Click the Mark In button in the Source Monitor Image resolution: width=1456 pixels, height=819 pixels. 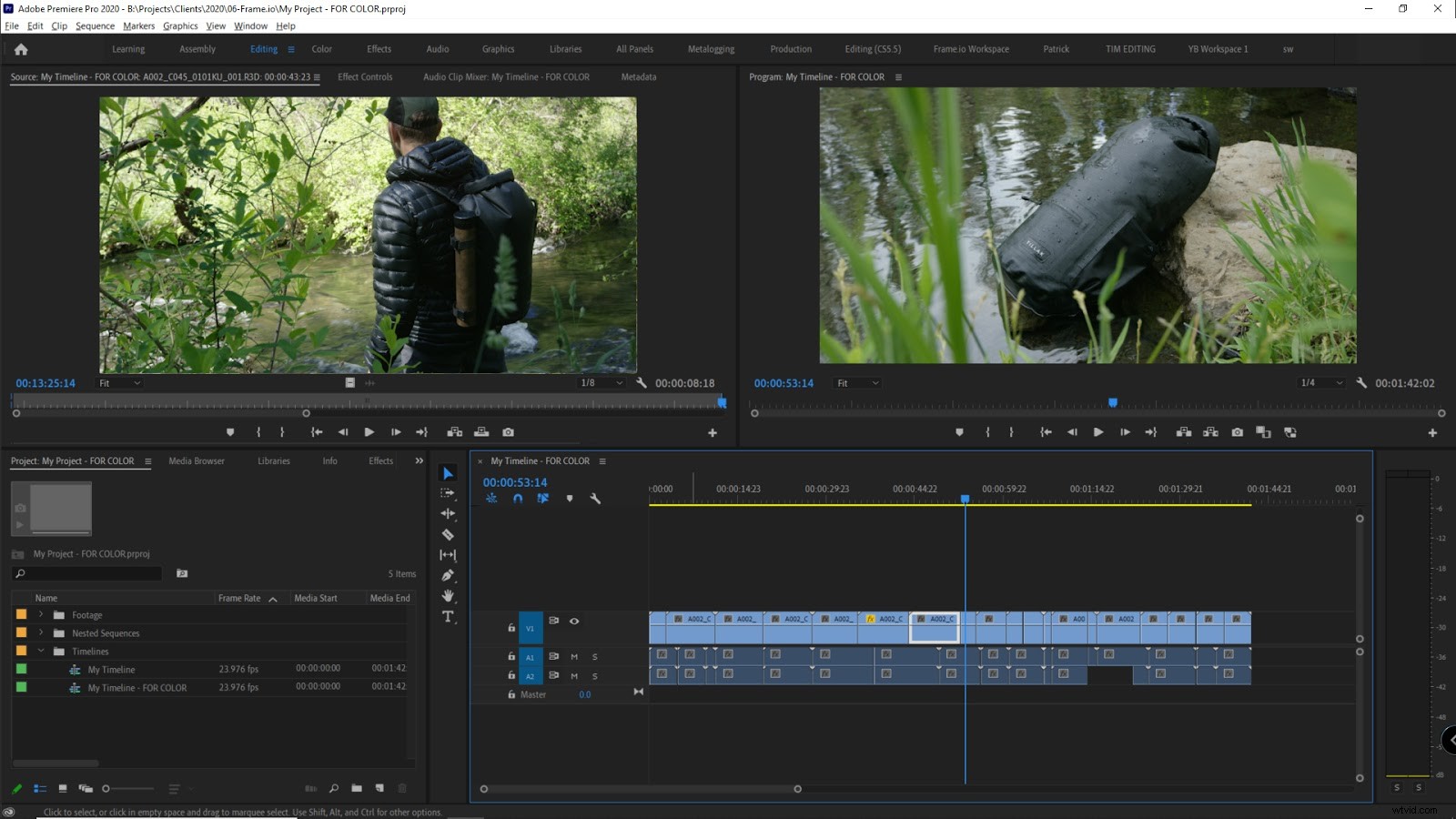coord(258,432)
